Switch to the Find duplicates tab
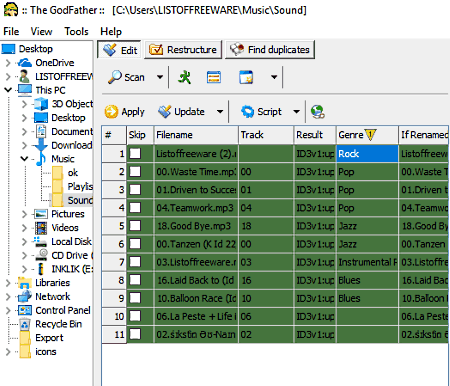Screen dimensions: 450x386 pos(270,50)
